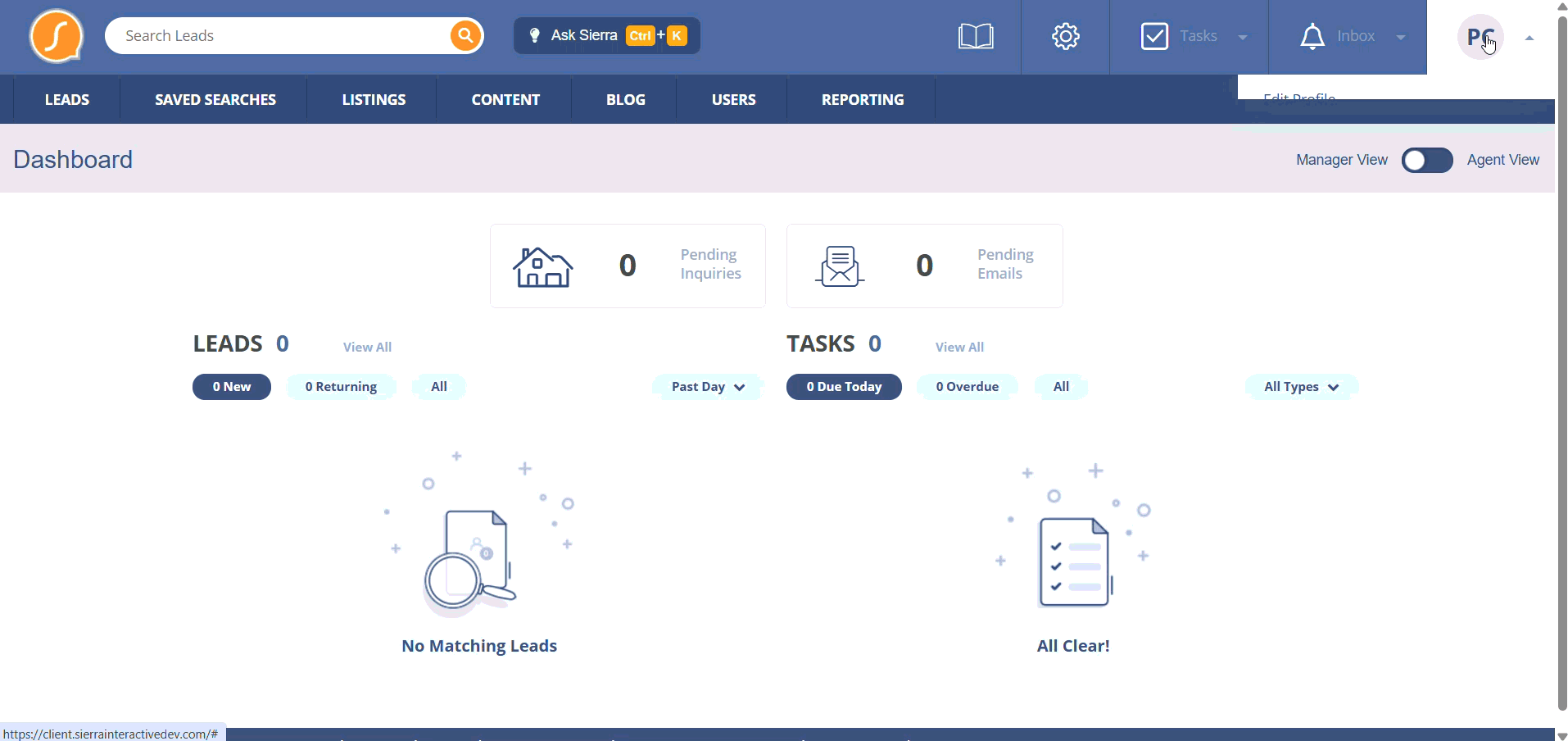Image resolution: width=1568 pixels, height=741 pixels.
Task: Click the Pending Emails envelope icon
Action: 840,266
